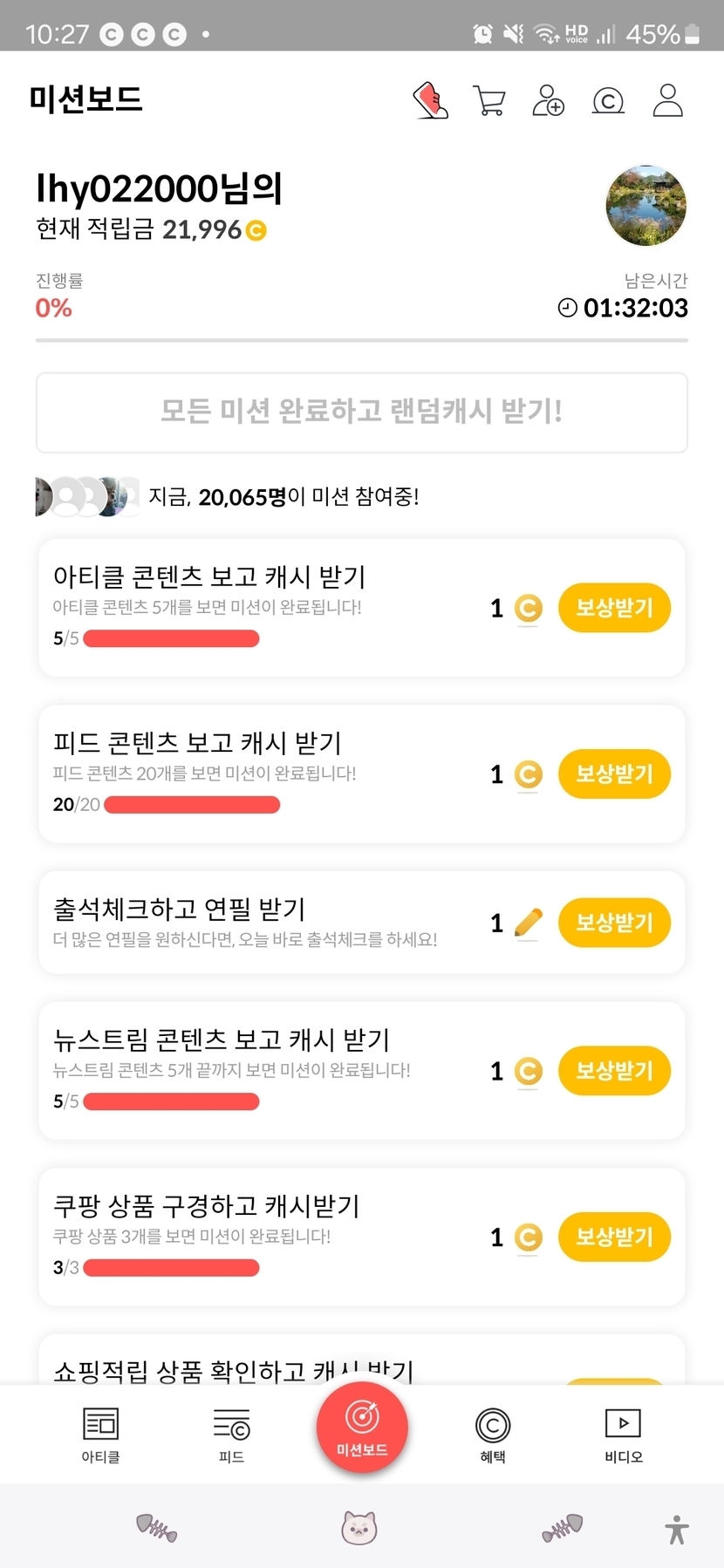This screenshot has width=724, height=1568.
Task: Switch to the 피드 tab
Action: pyautogui.click(x=231, y=1435)
